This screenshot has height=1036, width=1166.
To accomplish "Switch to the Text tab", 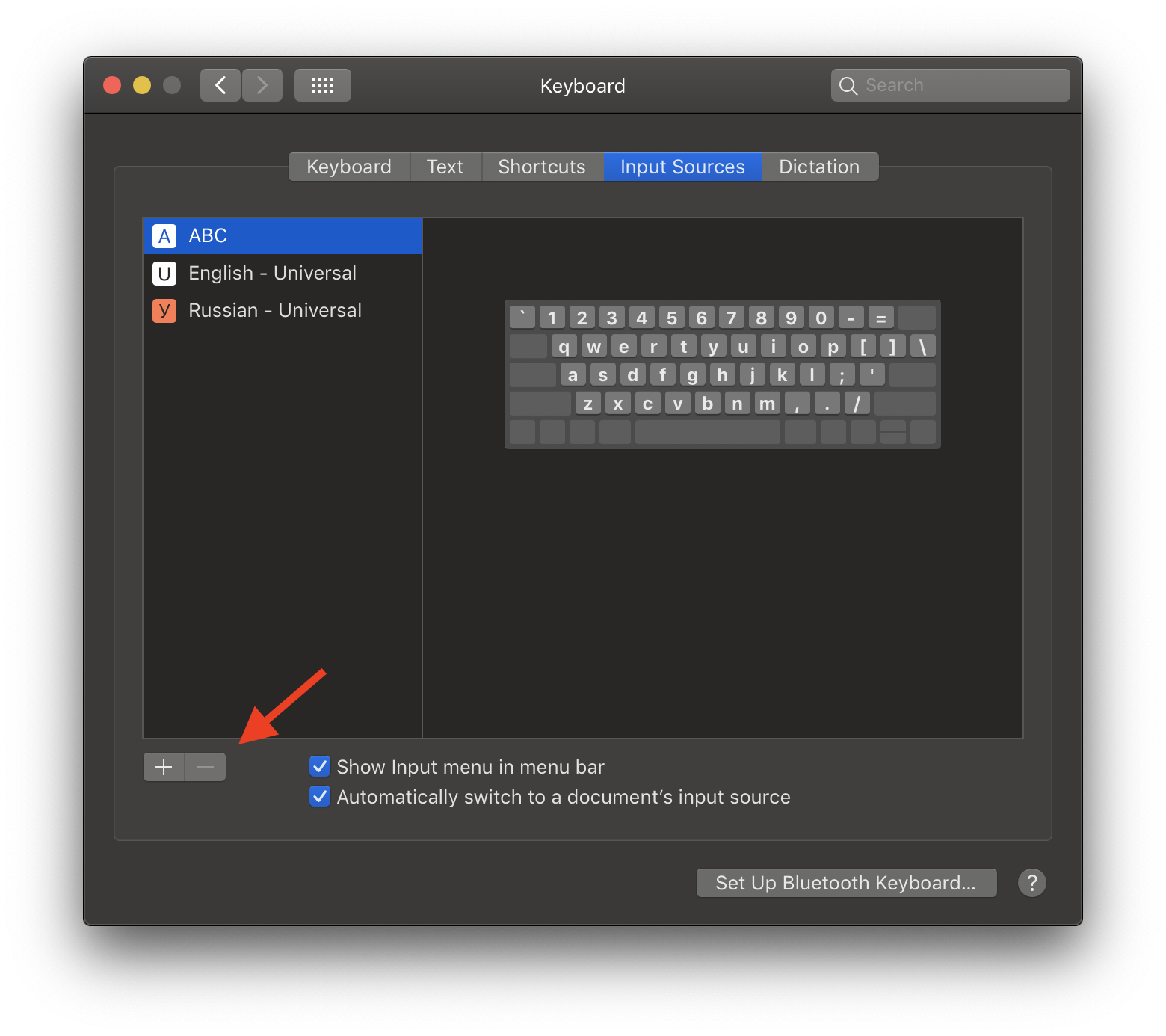I will tap(445, 166).
